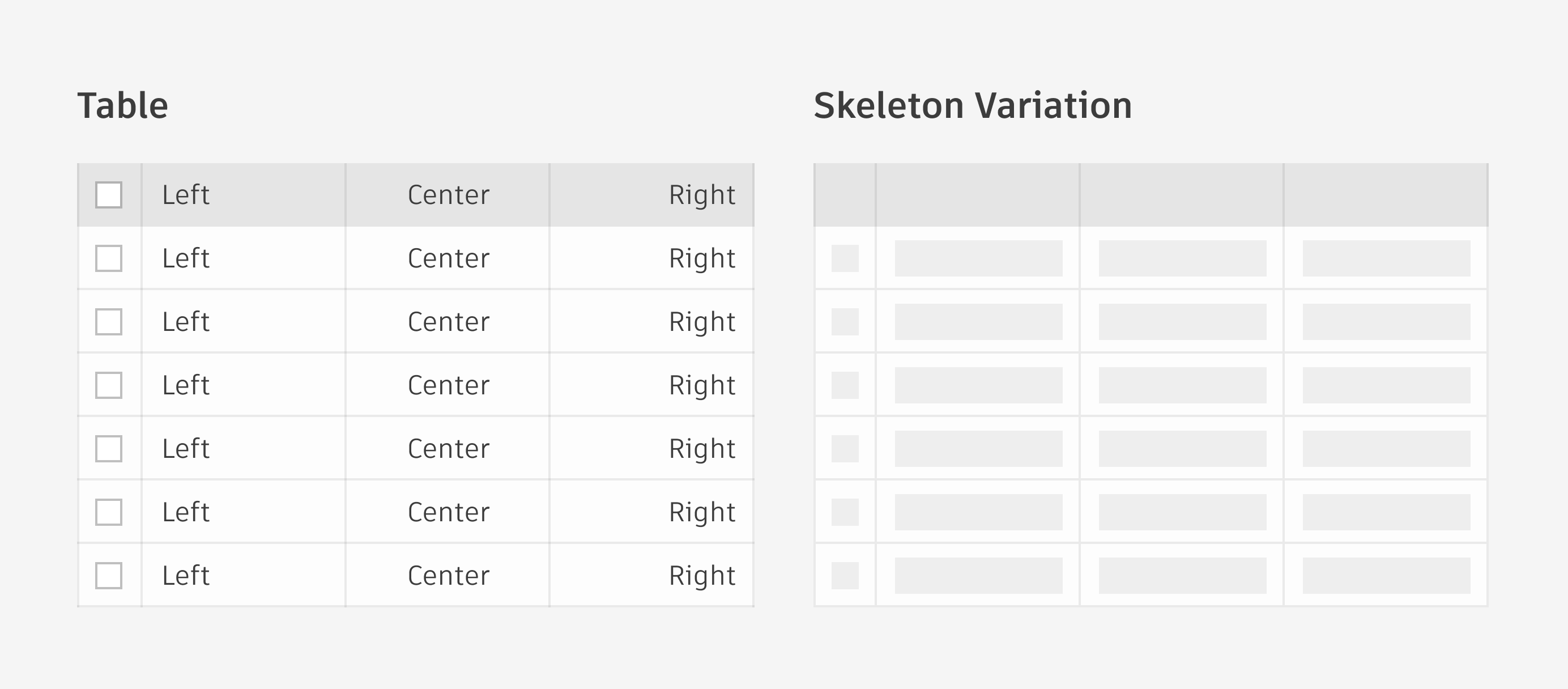Image resolution: width=1568 pixels, height=689 pixels.
Task: Click the Table heading text
Action: coord(123,105)
